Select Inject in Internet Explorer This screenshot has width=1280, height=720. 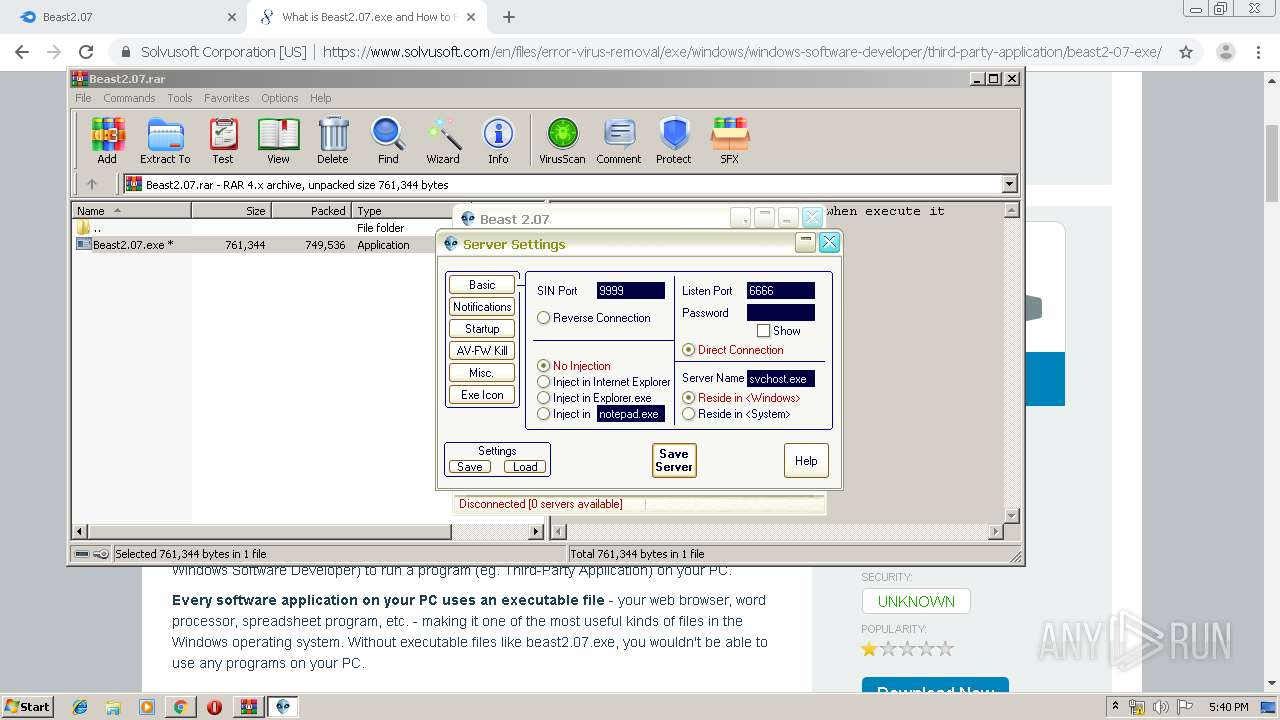[544, 382]
